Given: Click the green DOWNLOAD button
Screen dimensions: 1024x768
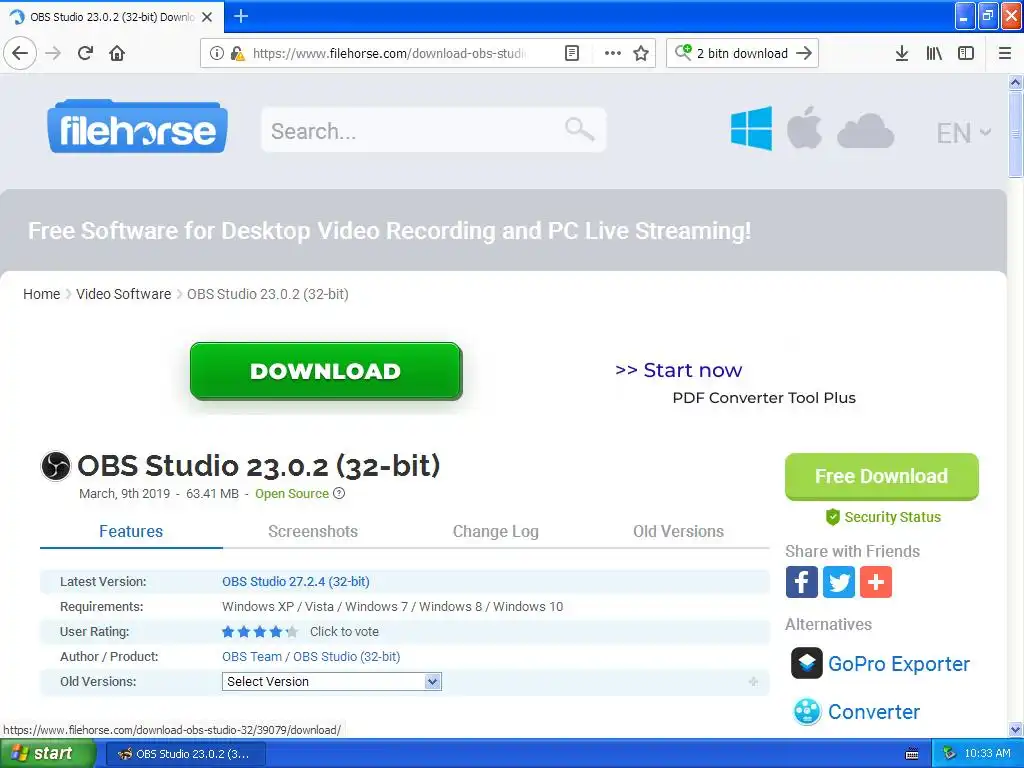Looking at the screenshot, I should coord(326,371).
